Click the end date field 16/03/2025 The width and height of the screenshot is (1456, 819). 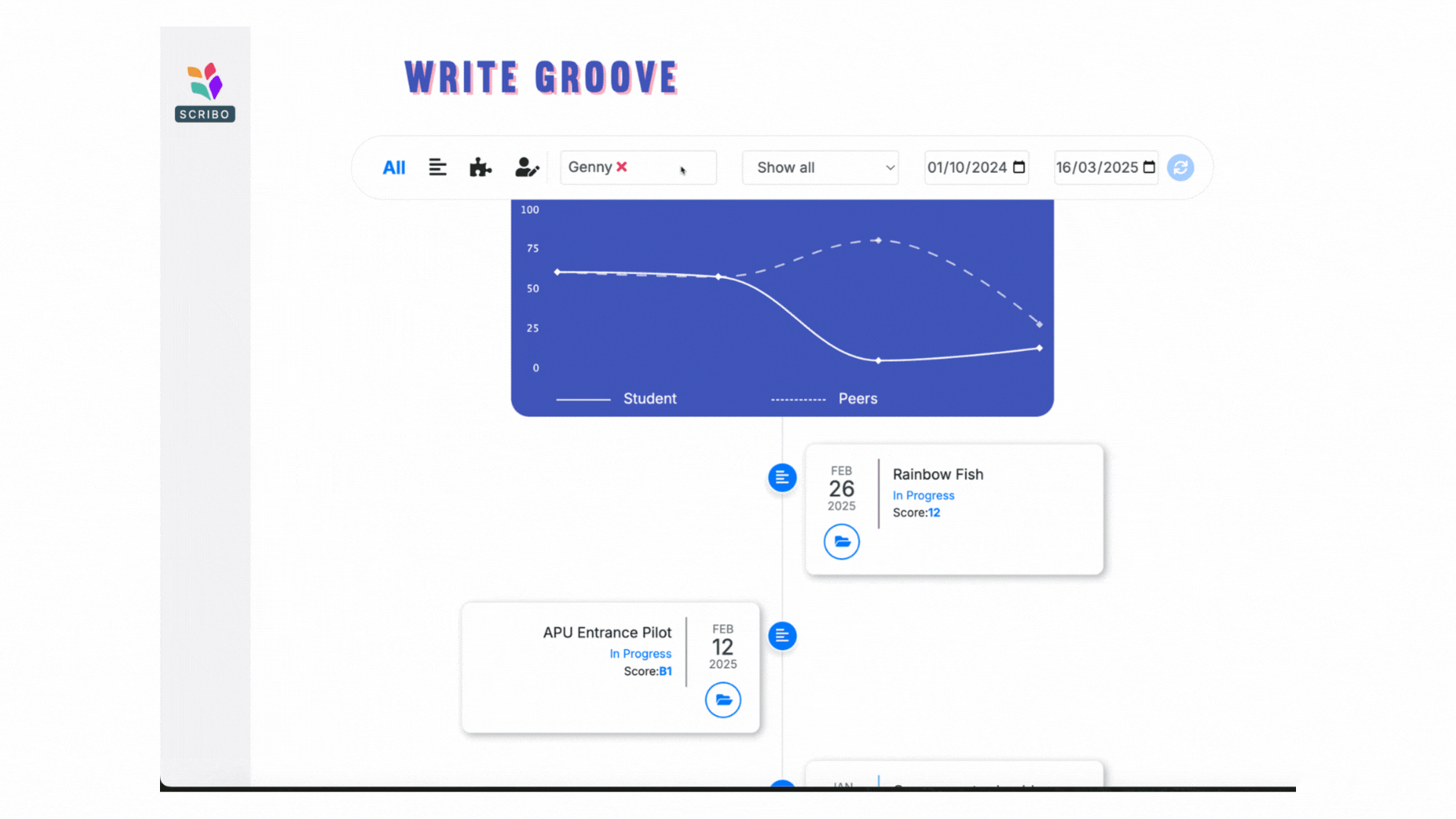pos(1106,168)
